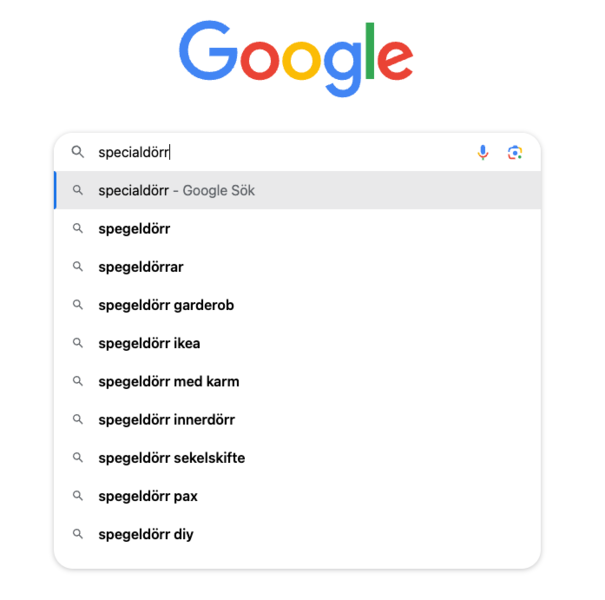
Task: Click the voice search microphone icon
Action: [x=483, y=152]
